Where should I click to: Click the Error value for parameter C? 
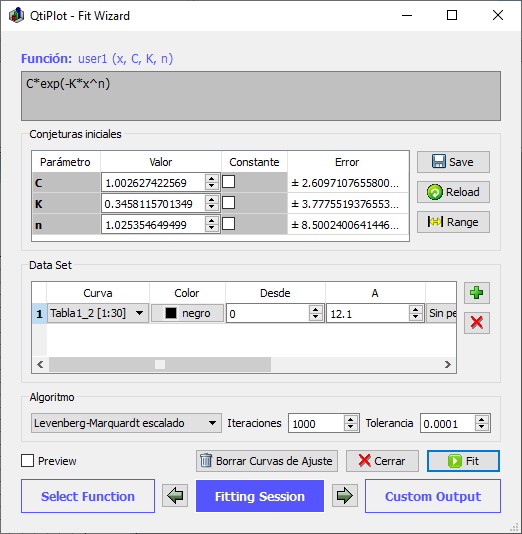tap(348, 183)
